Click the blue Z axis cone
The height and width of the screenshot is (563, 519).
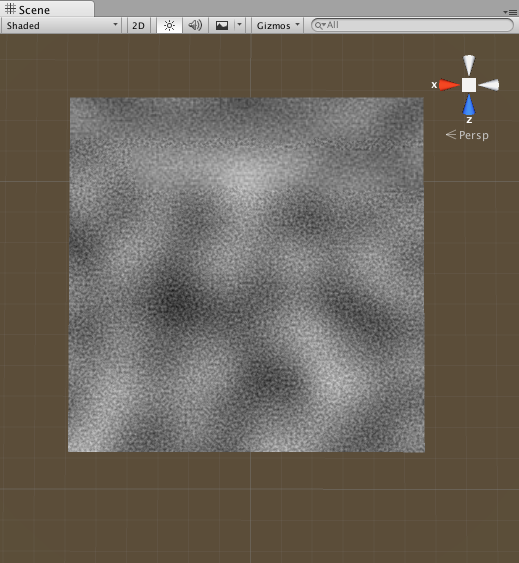coord(469,105)
